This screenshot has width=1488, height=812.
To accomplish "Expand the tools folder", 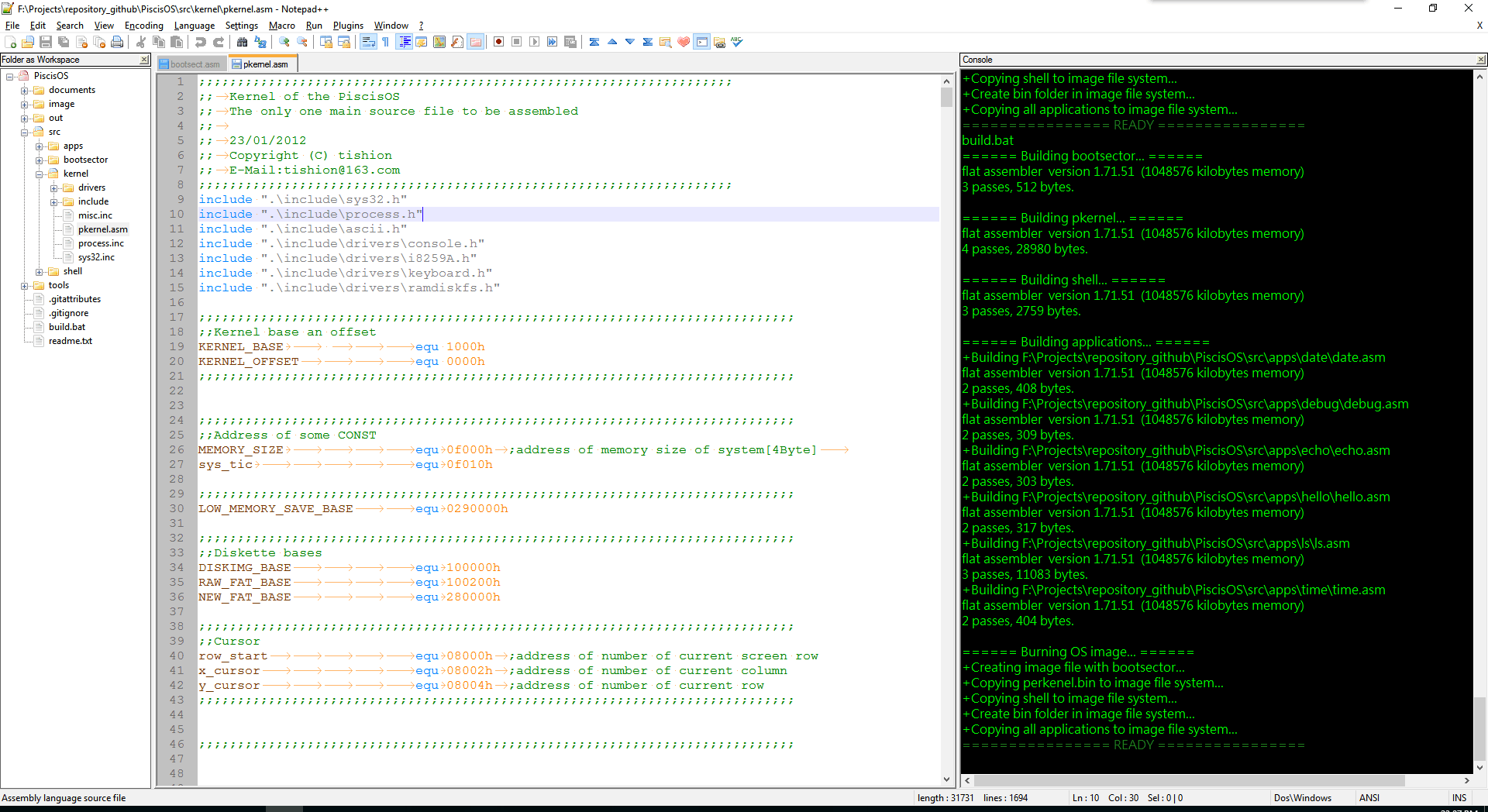I will (25, 285).
